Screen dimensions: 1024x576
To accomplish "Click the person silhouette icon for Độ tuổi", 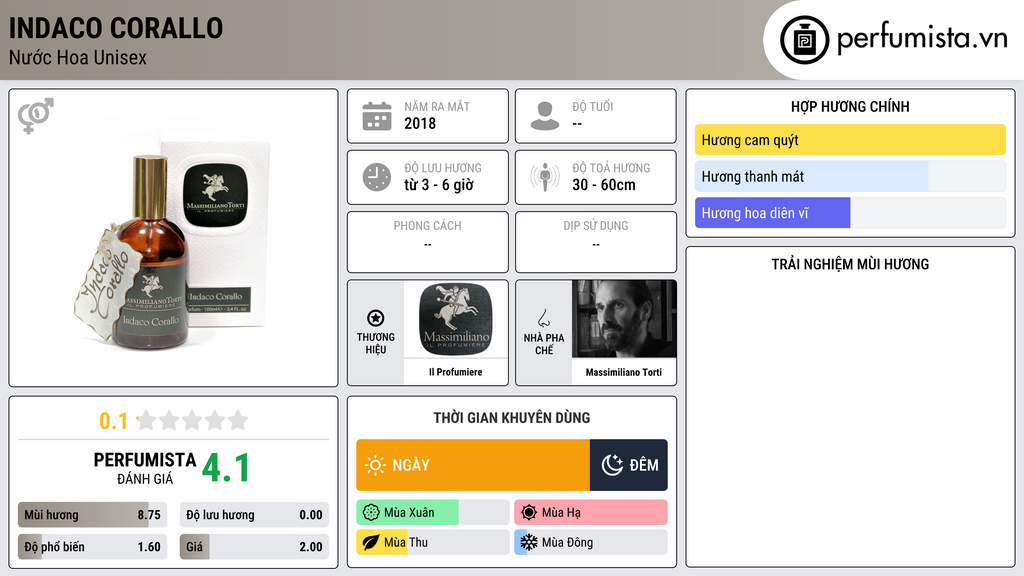I will tap(545, 116).
